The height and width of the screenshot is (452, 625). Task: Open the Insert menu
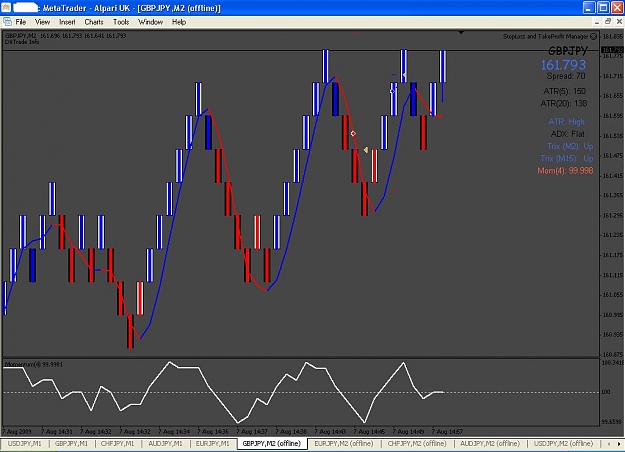[67, 22]
